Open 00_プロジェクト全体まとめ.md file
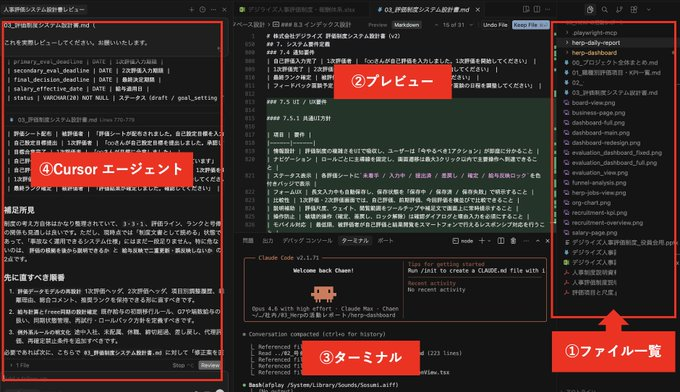This screenshot has width=680, height=392. [x=615, y=62]
